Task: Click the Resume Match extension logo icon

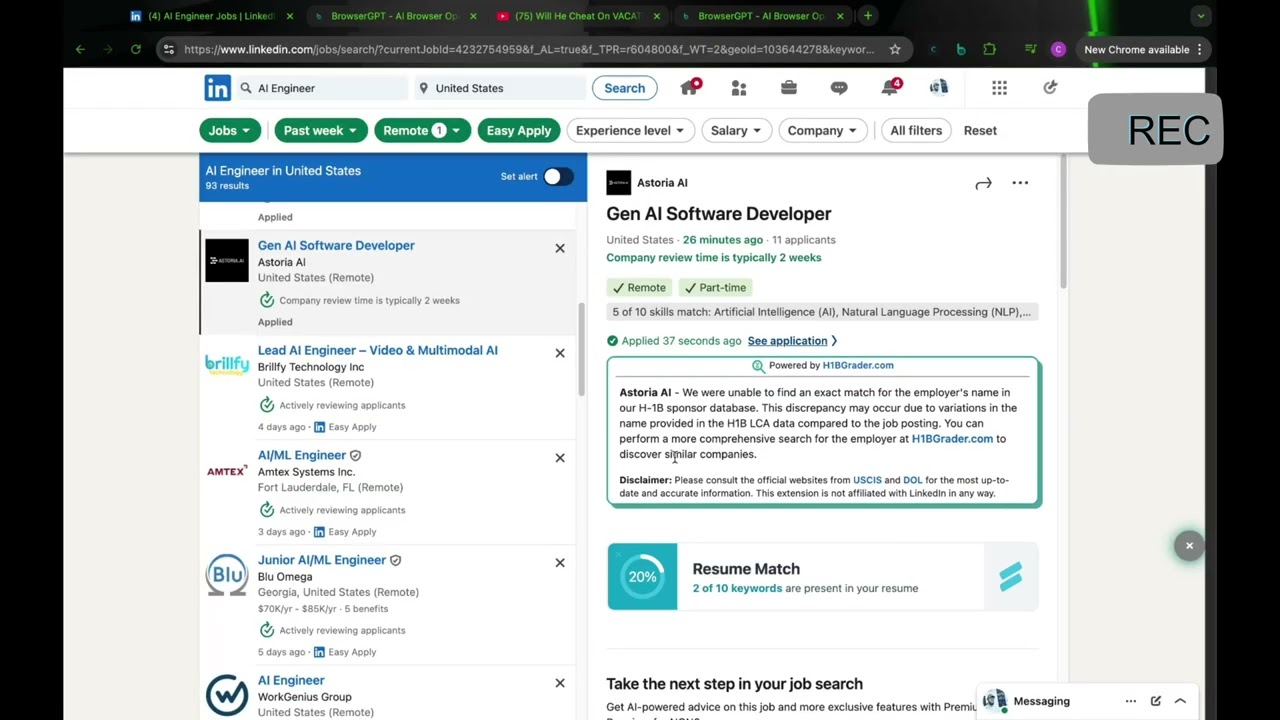Action: [1010, 576]
